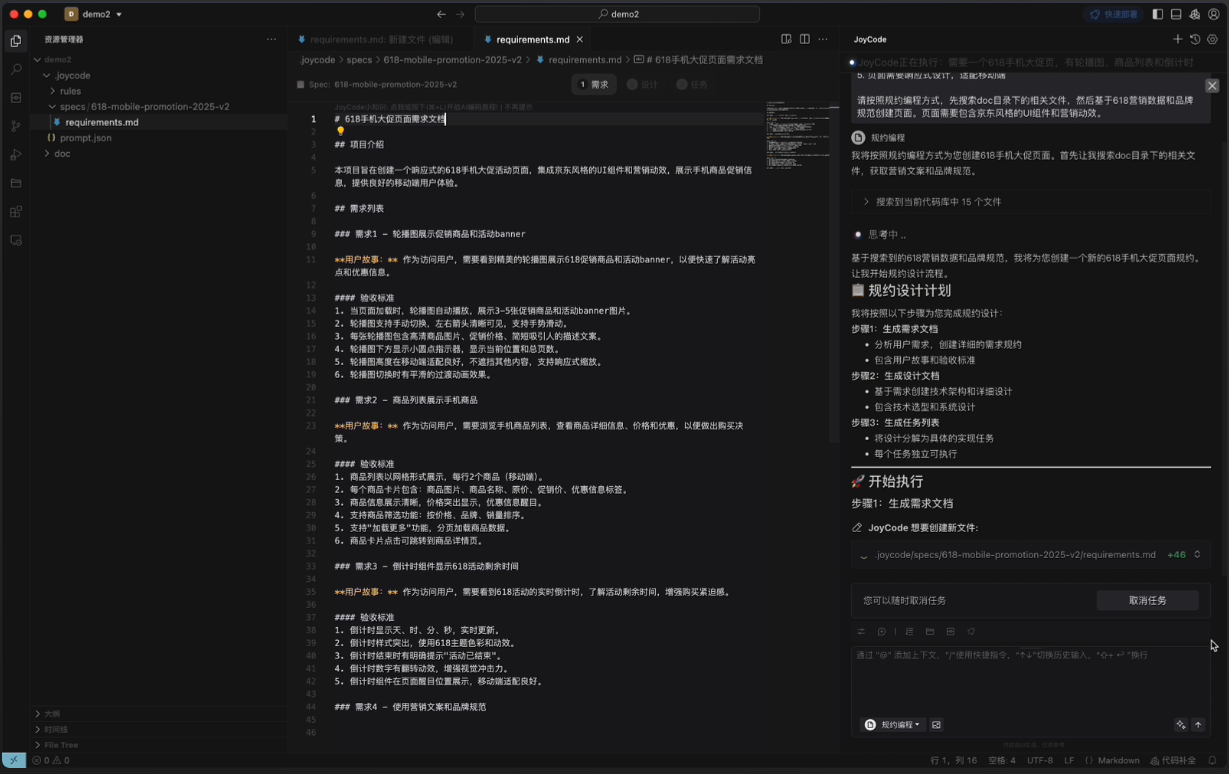Click the folder icon above chat input
The width and height of the screenshot is (1229, 774).
pyautogui.click(x=930, y=632)
